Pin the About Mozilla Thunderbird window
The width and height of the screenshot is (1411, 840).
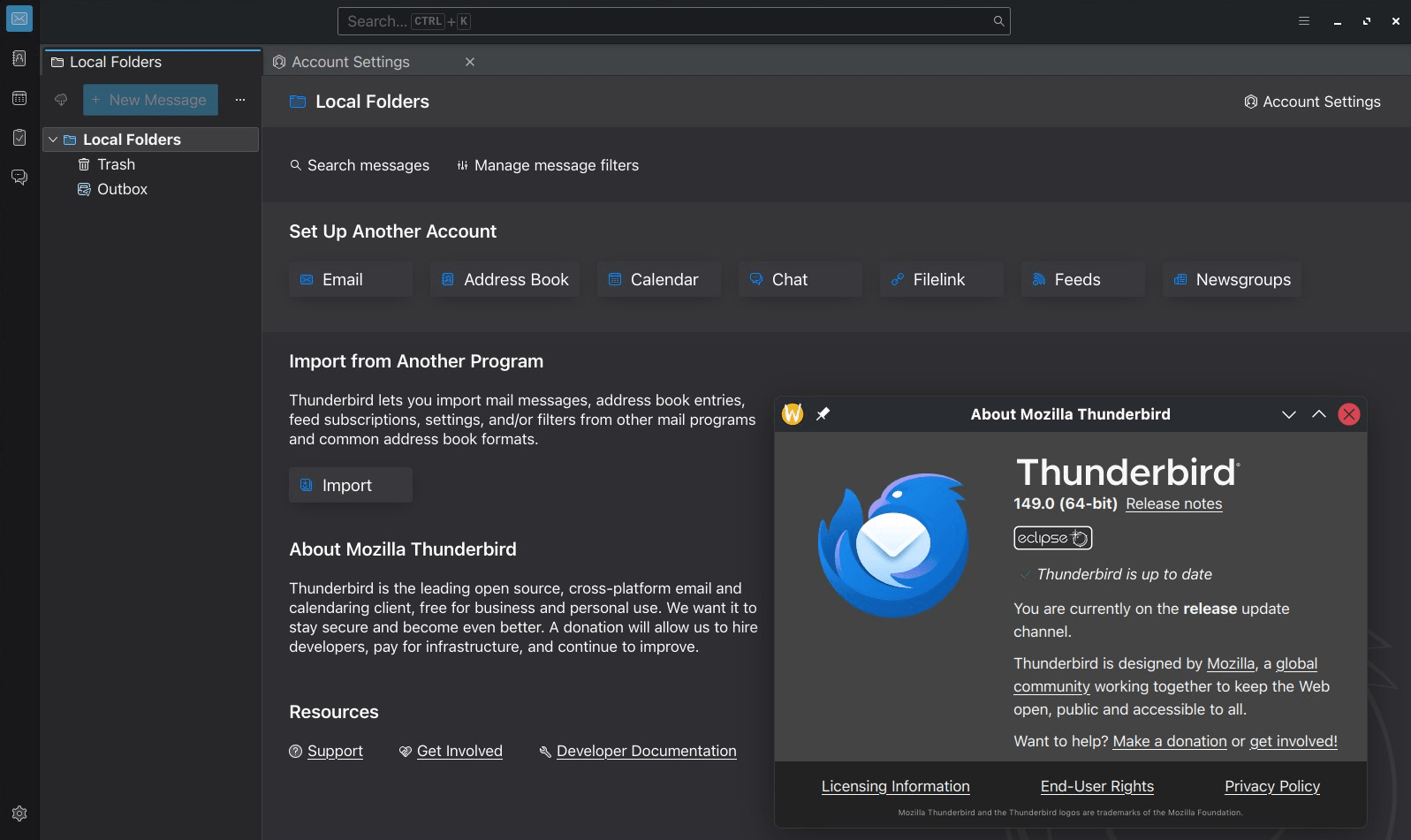823,414
